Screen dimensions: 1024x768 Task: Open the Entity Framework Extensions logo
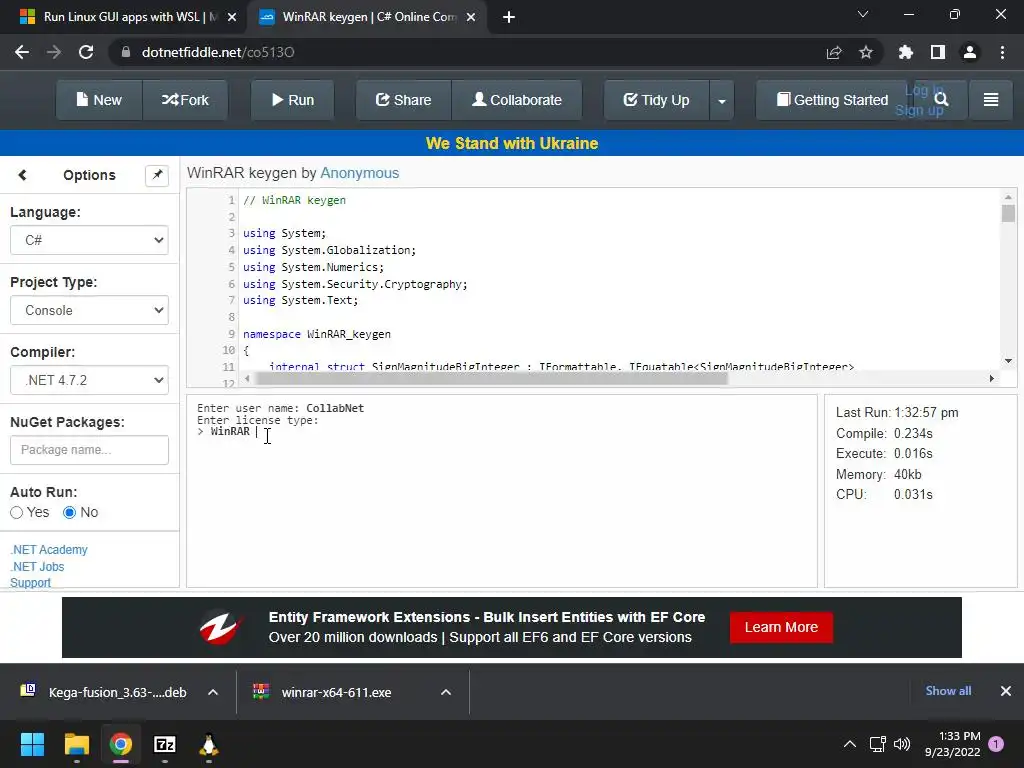pos(221,628)
